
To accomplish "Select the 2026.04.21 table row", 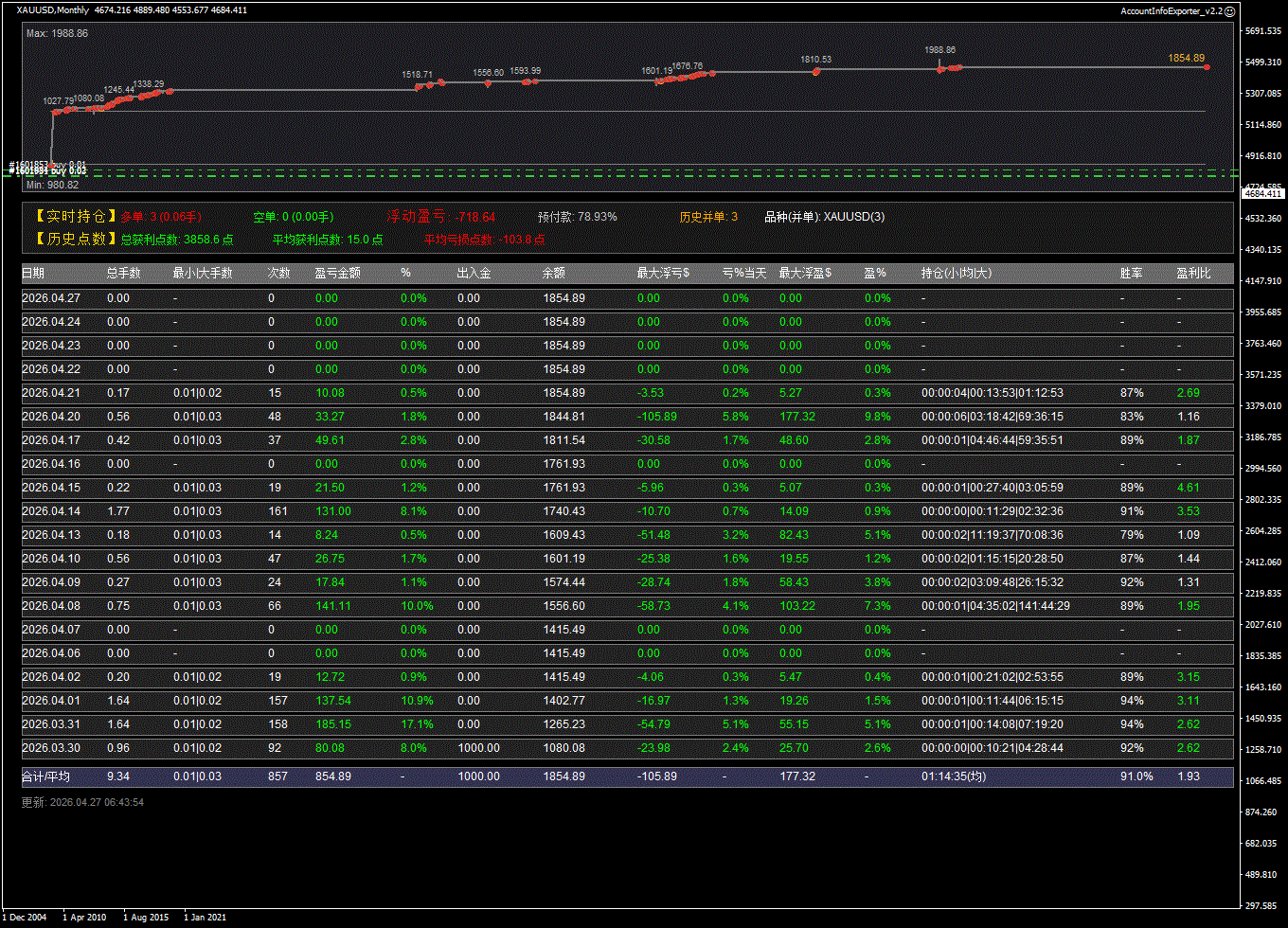I will point(627,393).
